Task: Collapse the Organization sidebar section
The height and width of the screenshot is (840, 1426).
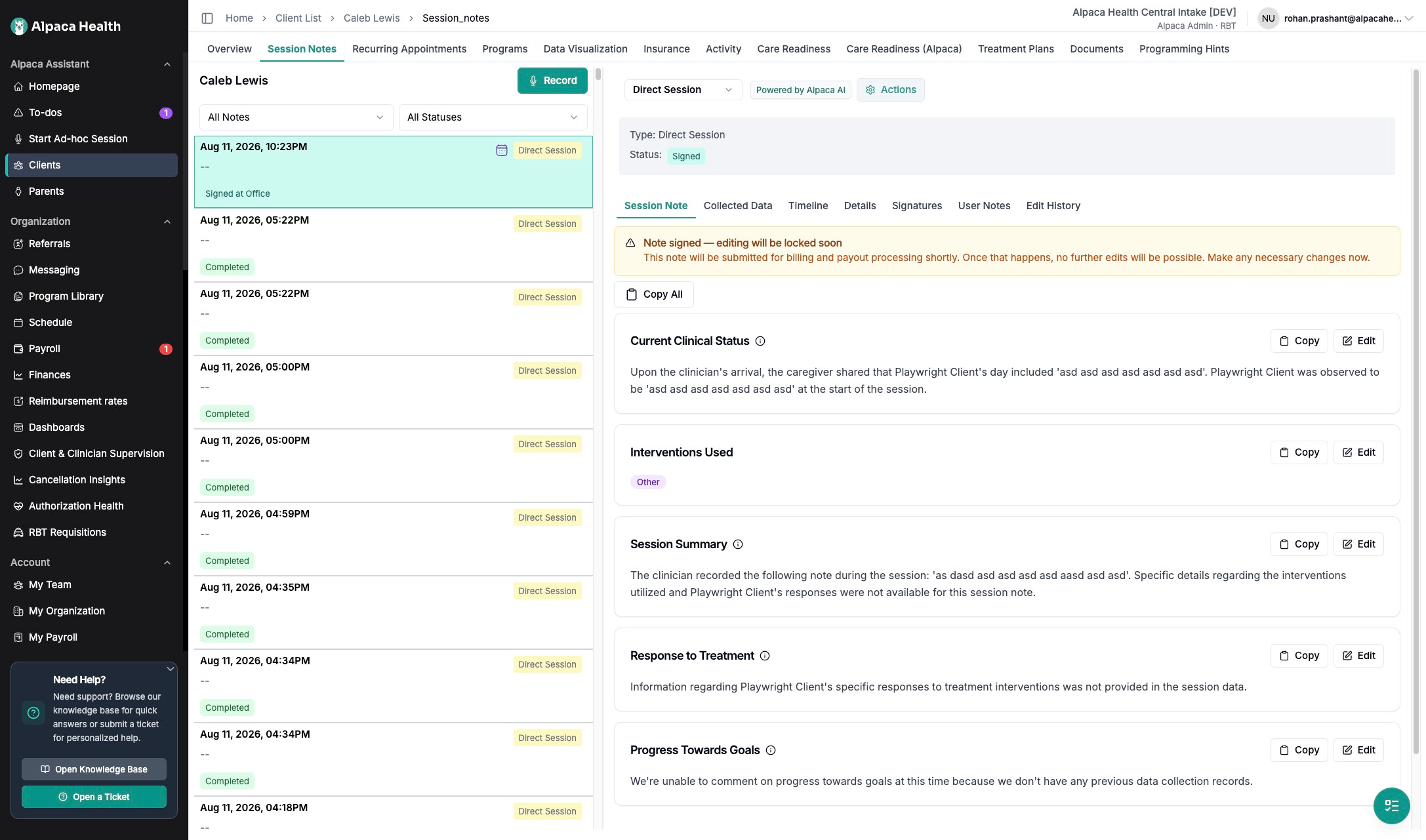Action: [167, 222]
